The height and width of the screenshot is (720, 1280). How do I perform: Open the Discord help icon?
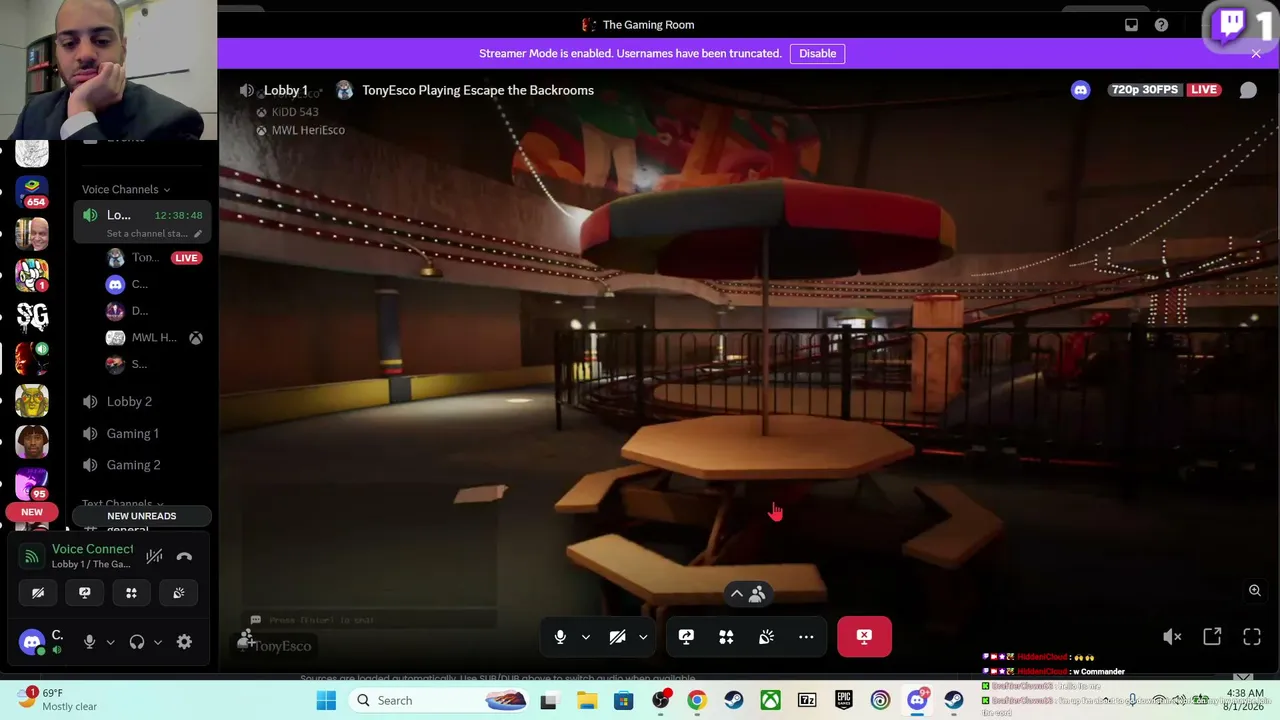1161,25
